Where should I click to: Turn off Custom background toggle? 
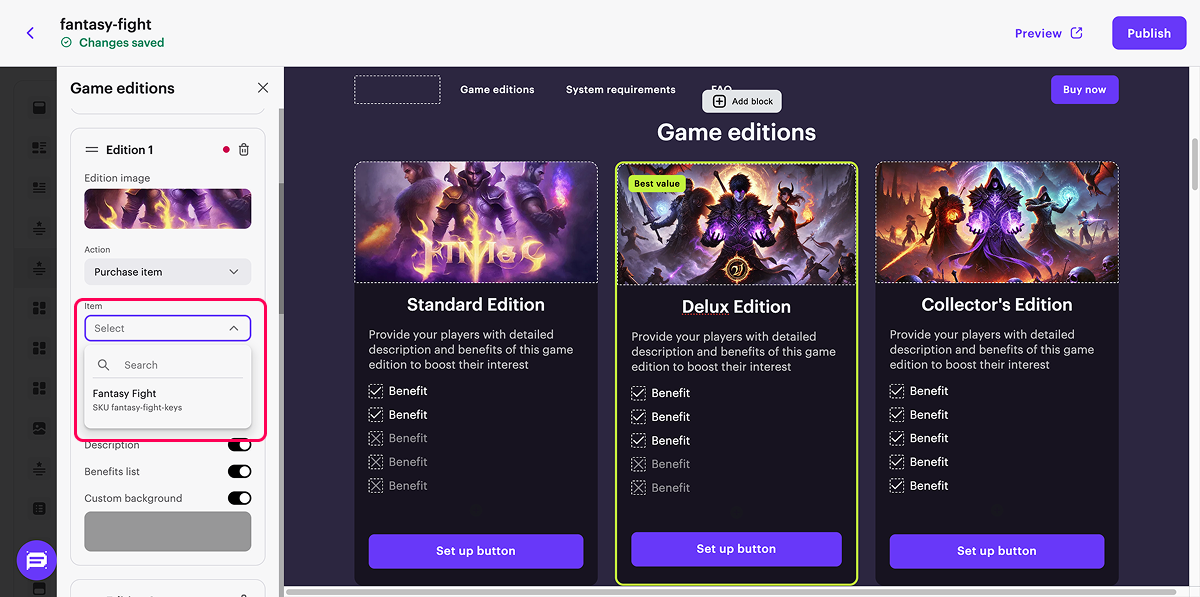(239, 498)
